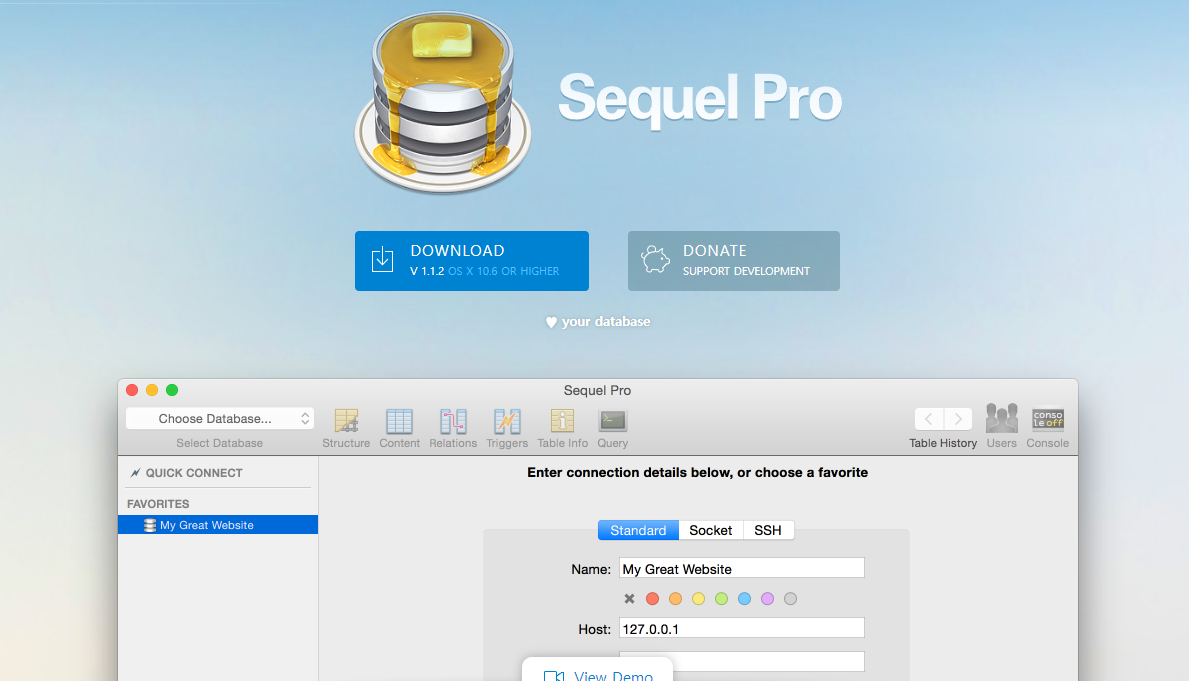Download Sequel Pro V 1.1.2
This screenshot has height=681, width=1189.
coord(472,261)
